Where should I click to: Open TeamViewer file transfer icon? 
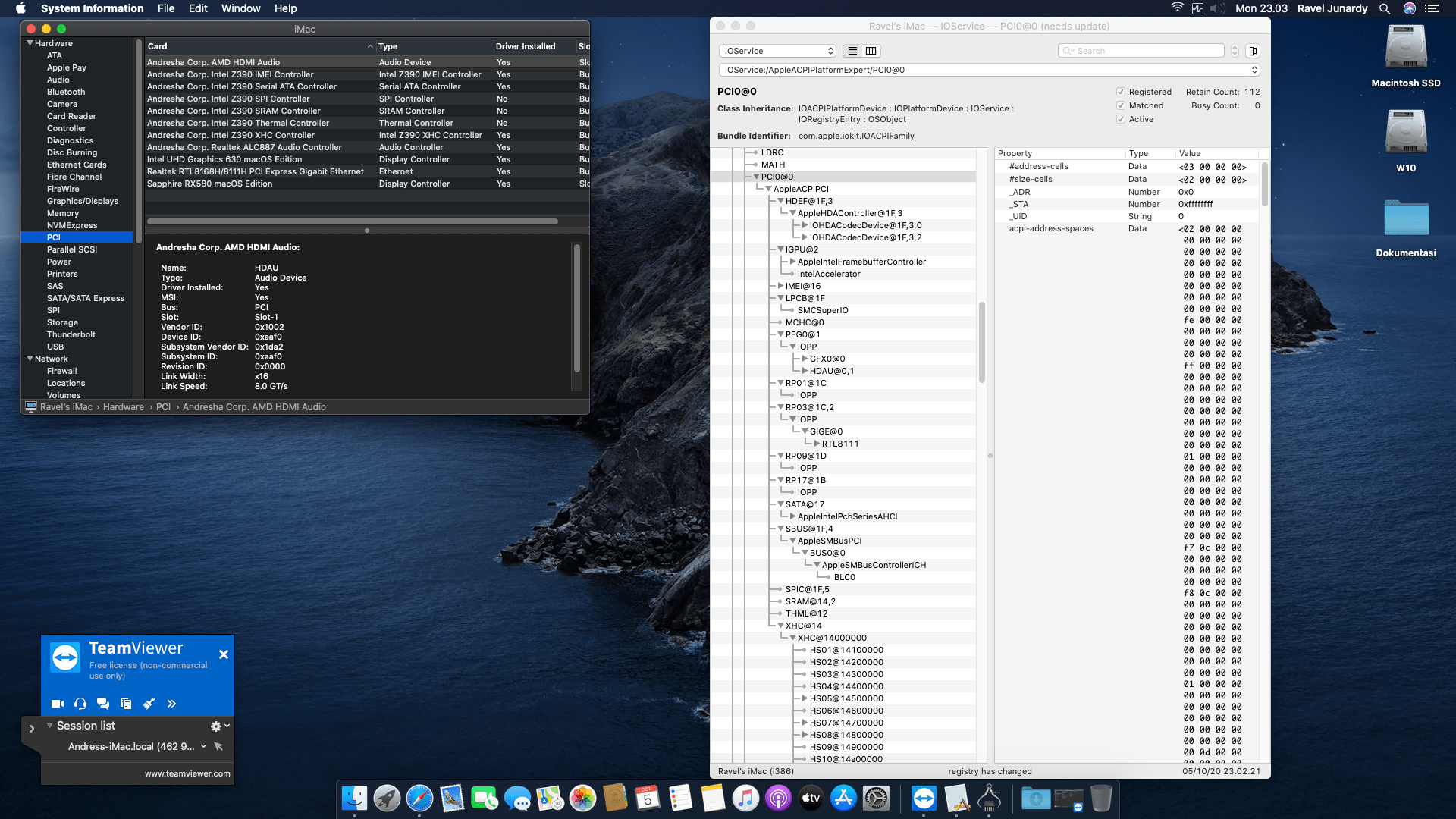[126, 703]
